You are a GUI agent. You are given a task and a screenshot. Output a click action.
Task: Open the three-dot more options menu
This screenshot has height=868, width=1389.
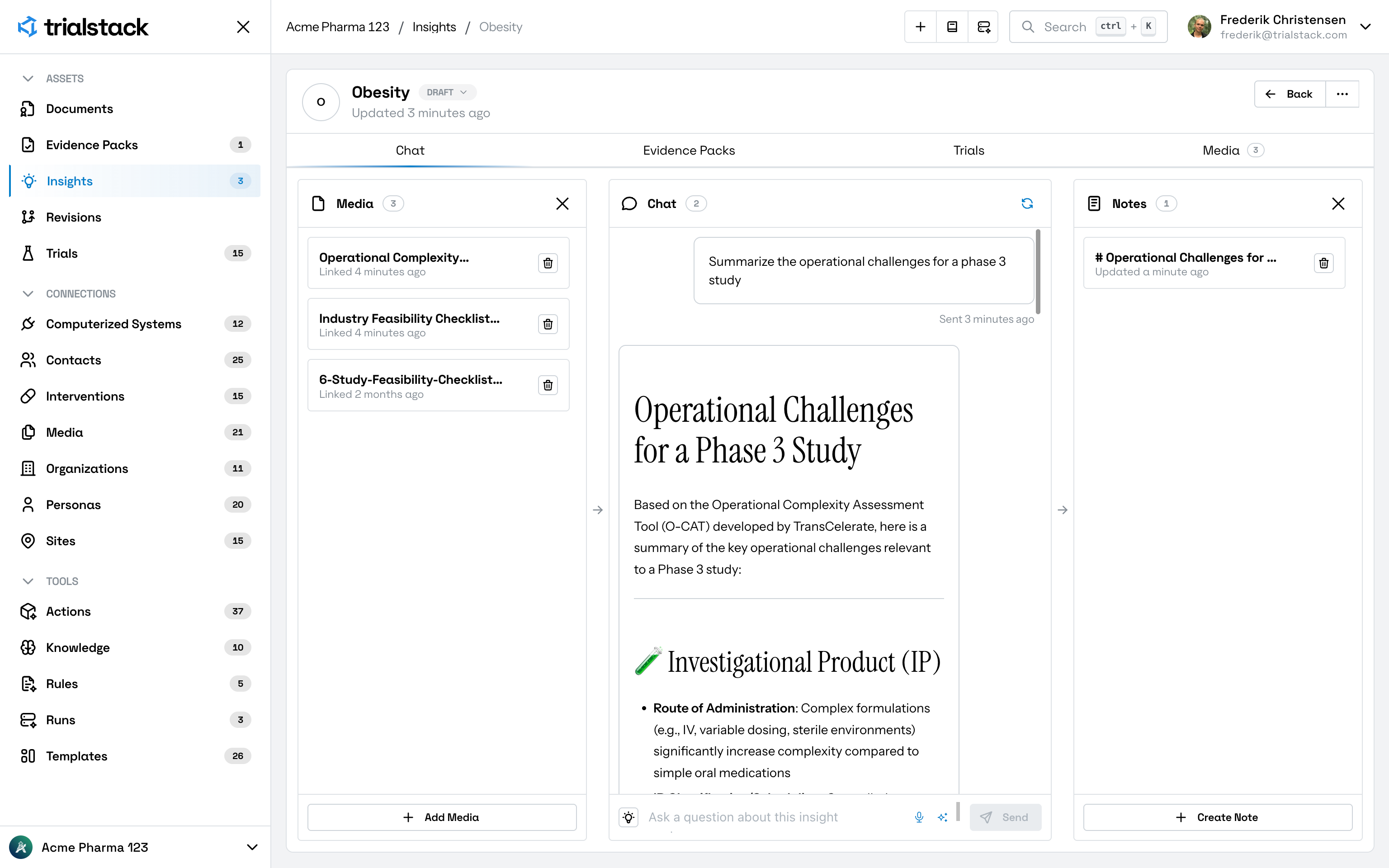coord(1342,94)
